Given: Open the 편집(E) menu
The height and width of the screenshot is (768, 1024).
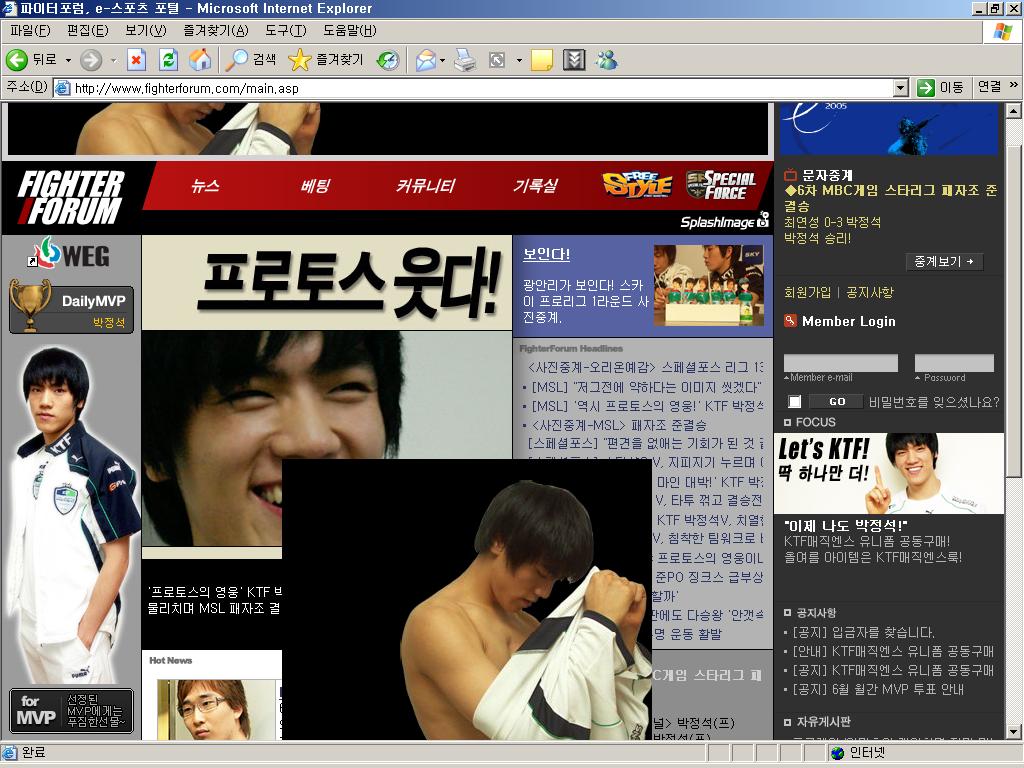Looking at the screenshot, I should [x=88, y=31].
